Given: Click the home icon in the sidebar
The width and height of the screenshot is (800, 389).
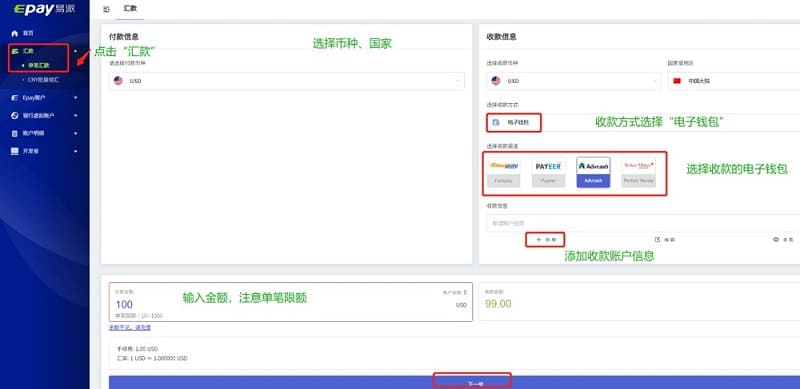Looking at the screenshot, I should tap(14, 33).
